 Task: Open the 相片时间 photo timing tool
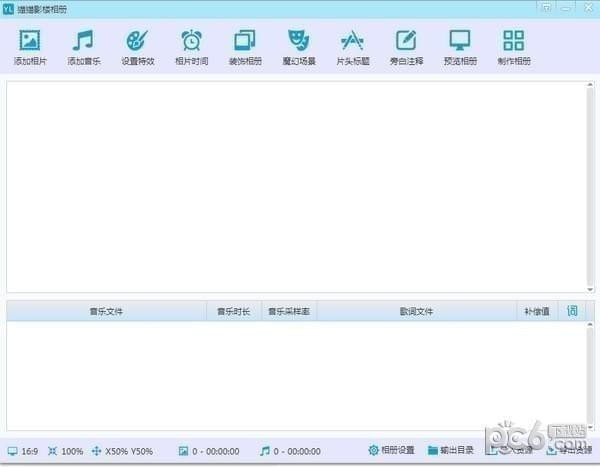(192, 47)
